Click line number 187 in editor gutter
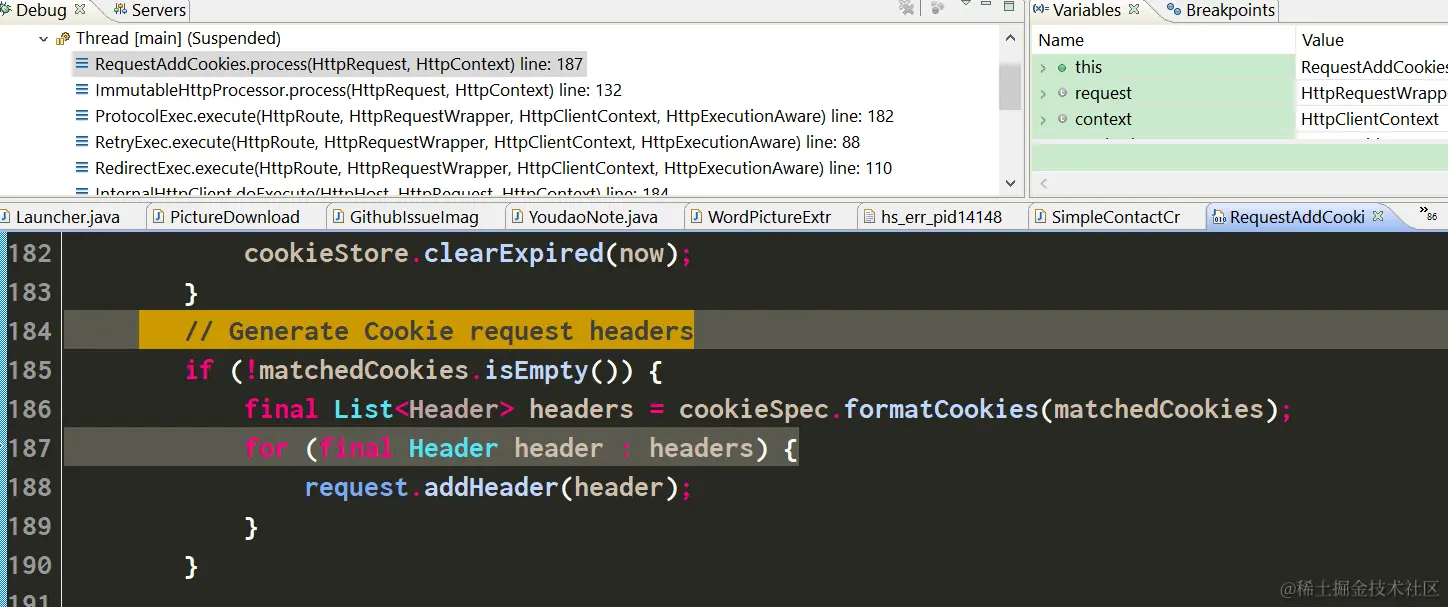This screenshot has width=1448, height=607. point(30,448)
